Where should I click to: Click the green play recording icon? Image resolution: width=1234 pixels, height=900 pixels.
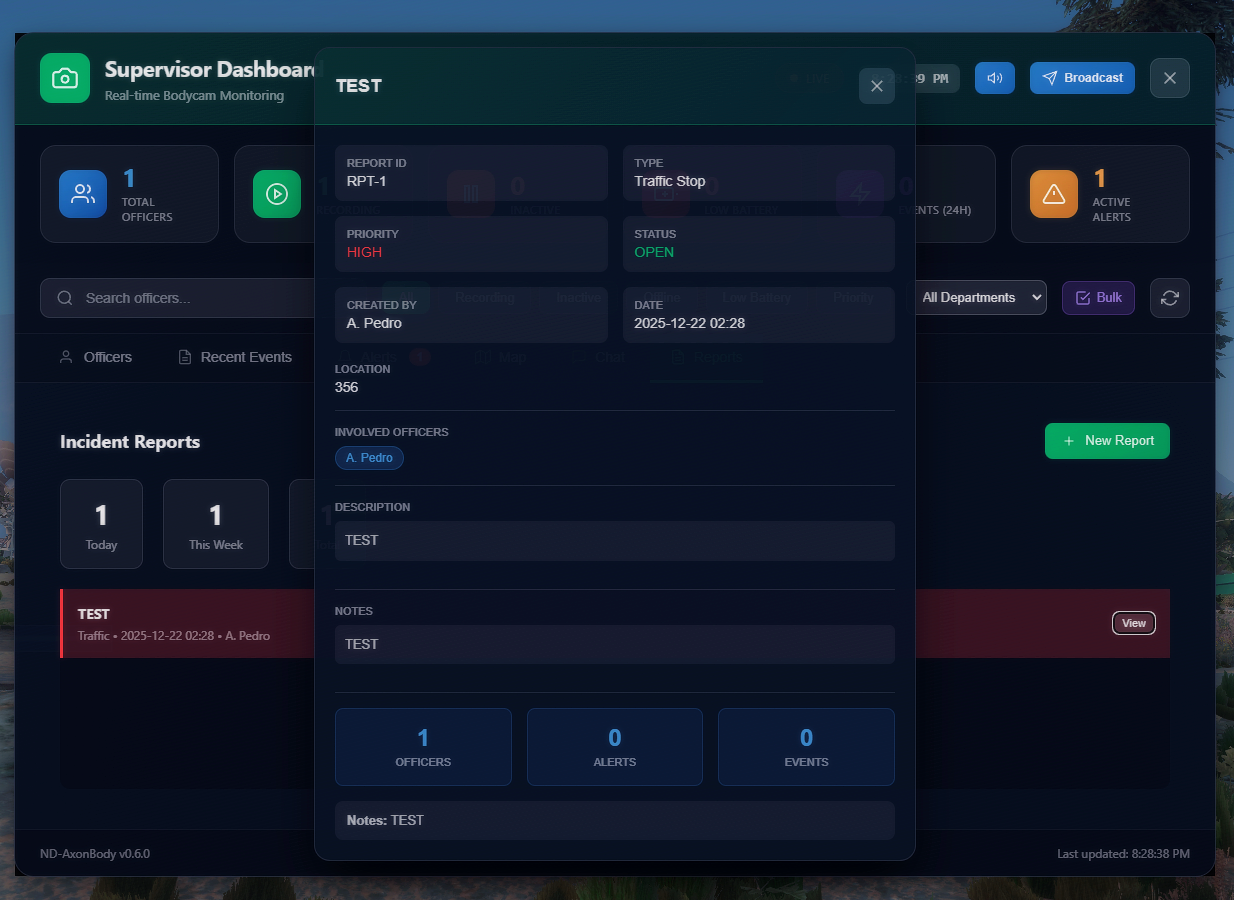click(x=277, y=194)
